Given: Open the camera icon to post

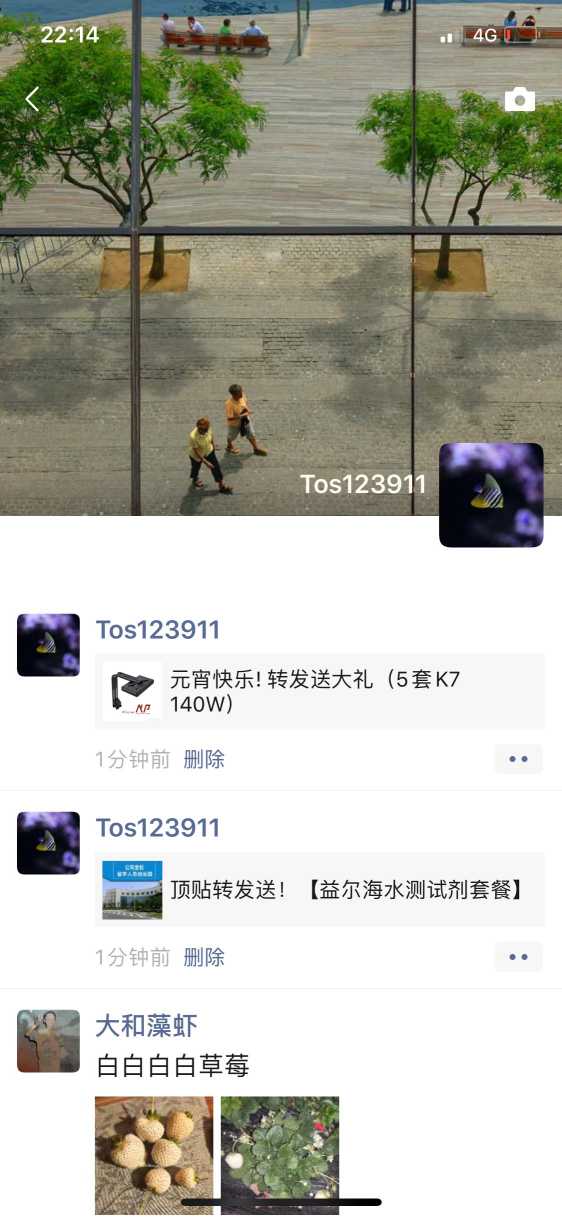Looking at the screenshot, I should 519,99.
